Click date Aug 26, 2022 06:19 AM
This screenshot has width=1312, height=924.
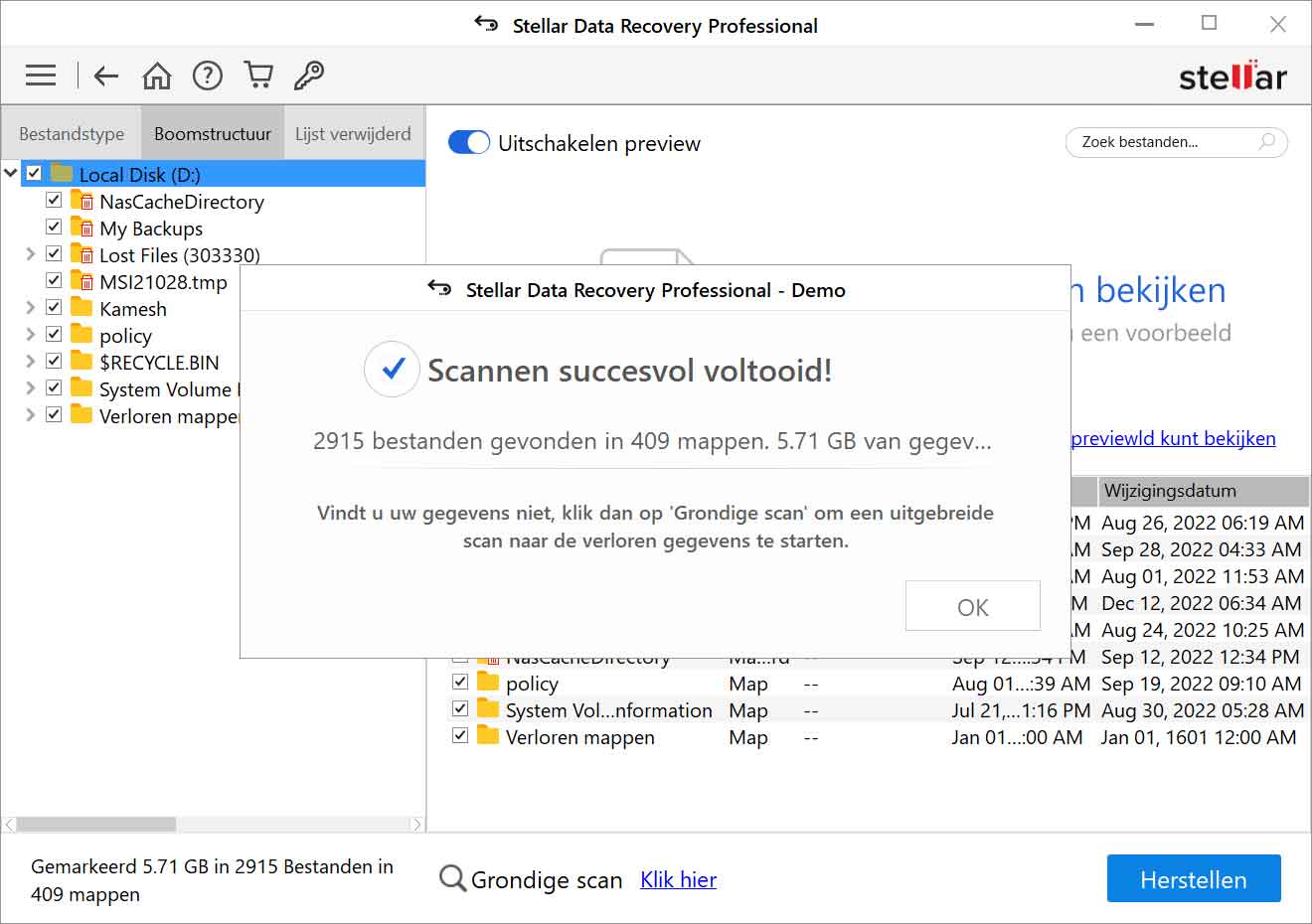point(1203,523)
